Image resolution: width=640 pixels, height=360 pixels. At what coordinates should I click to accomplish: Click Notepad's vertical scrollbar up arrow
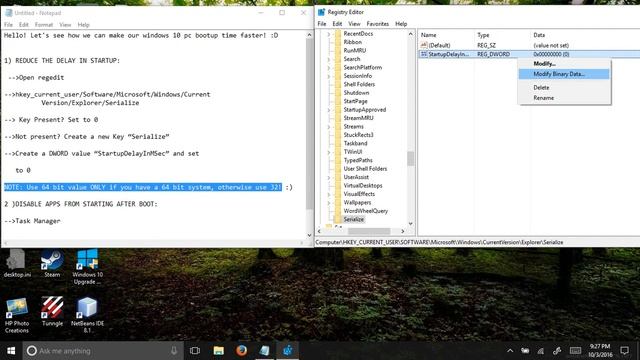click(309, 35)
